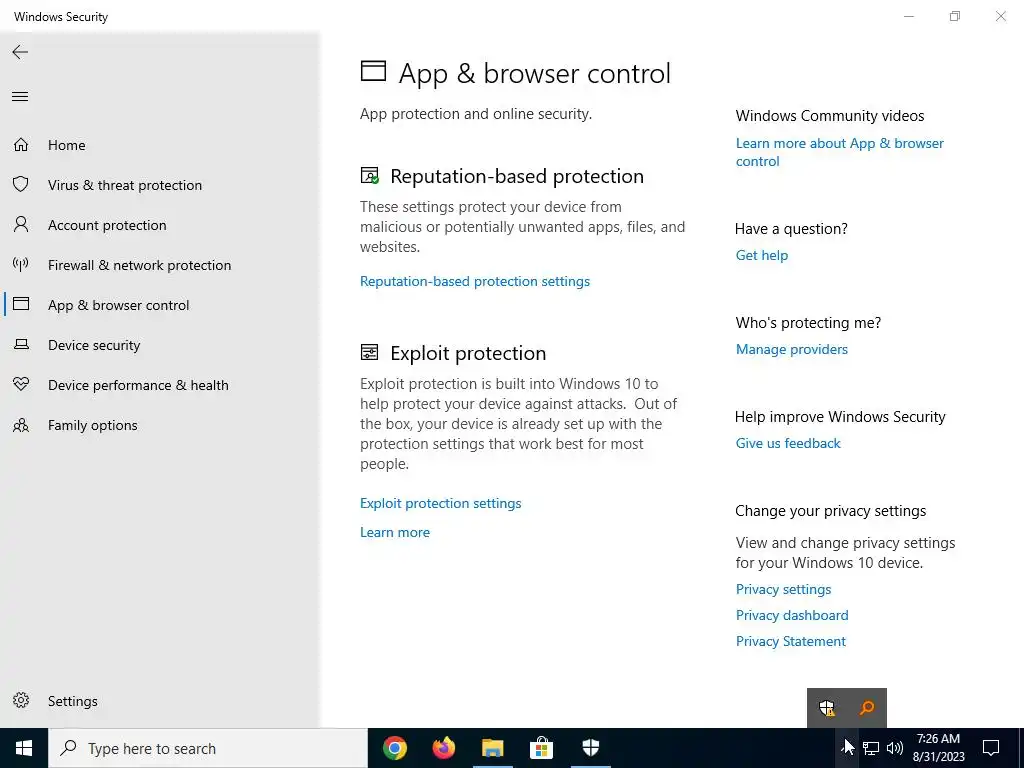Launch Firefox from the taskbar
This screenshot has height=768, width=1024.
click(444, 748)
